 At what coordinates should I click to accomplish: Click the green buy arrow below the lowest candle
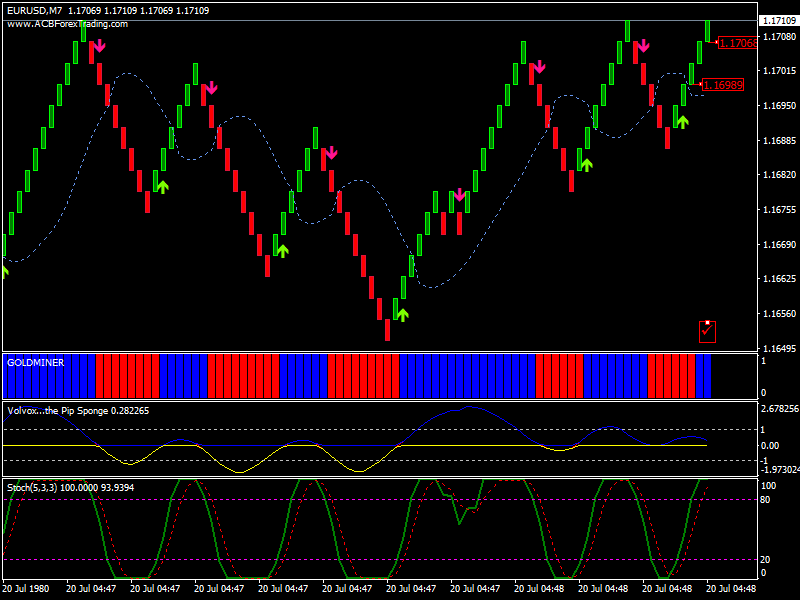tap(403, 314)
